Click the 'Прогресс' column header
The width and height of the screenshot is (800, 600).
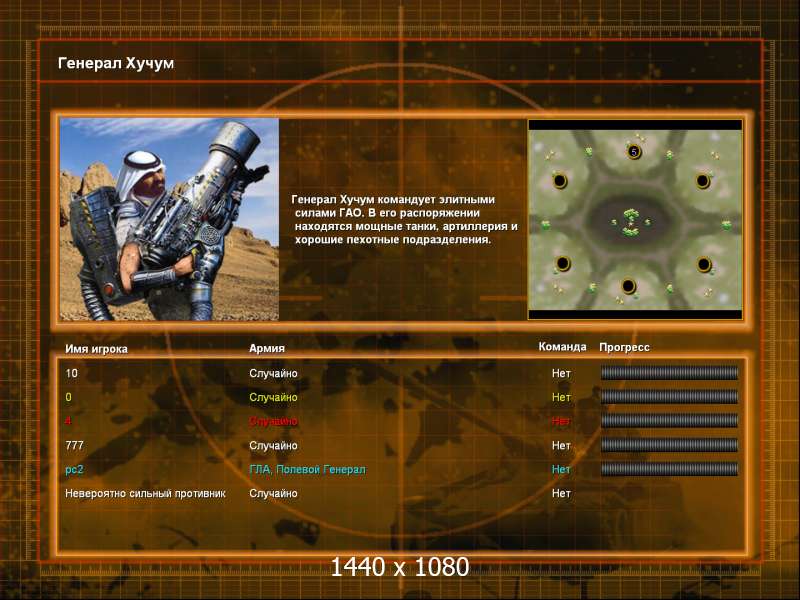624,347
